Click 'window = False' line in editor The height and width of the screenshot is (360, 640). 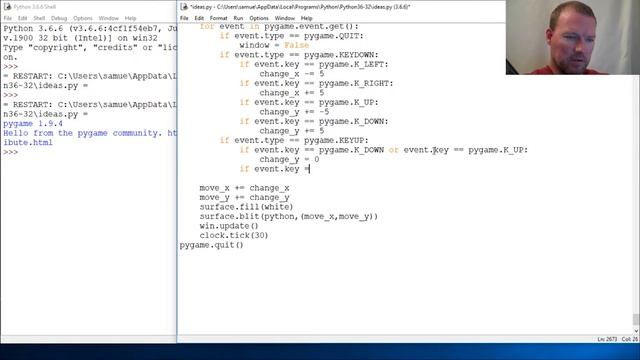click(x=274, y=45)
